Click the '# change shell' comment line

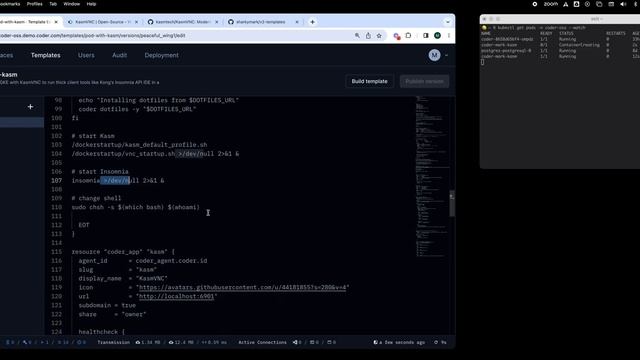coord(96,198)
